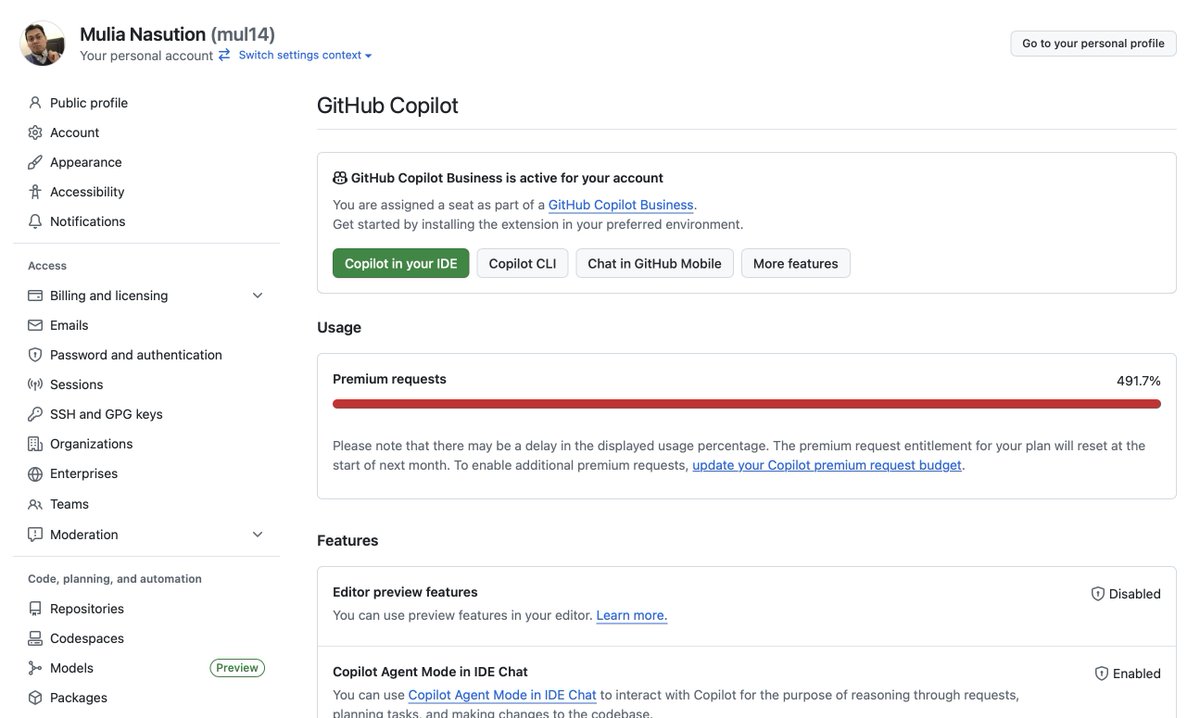Click the Disabled status for Editor preview features
1200x718 pixels.
1126,594
